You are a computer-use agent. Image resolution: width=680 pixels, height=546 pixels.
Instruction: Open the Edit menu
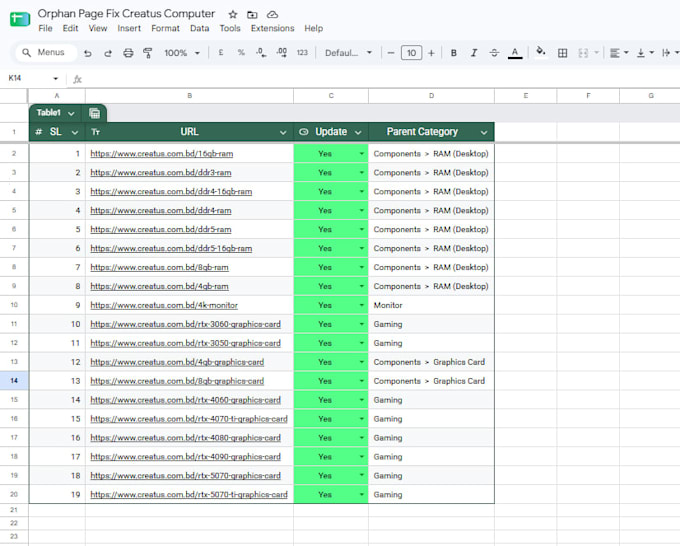click(x=70, y=29)
